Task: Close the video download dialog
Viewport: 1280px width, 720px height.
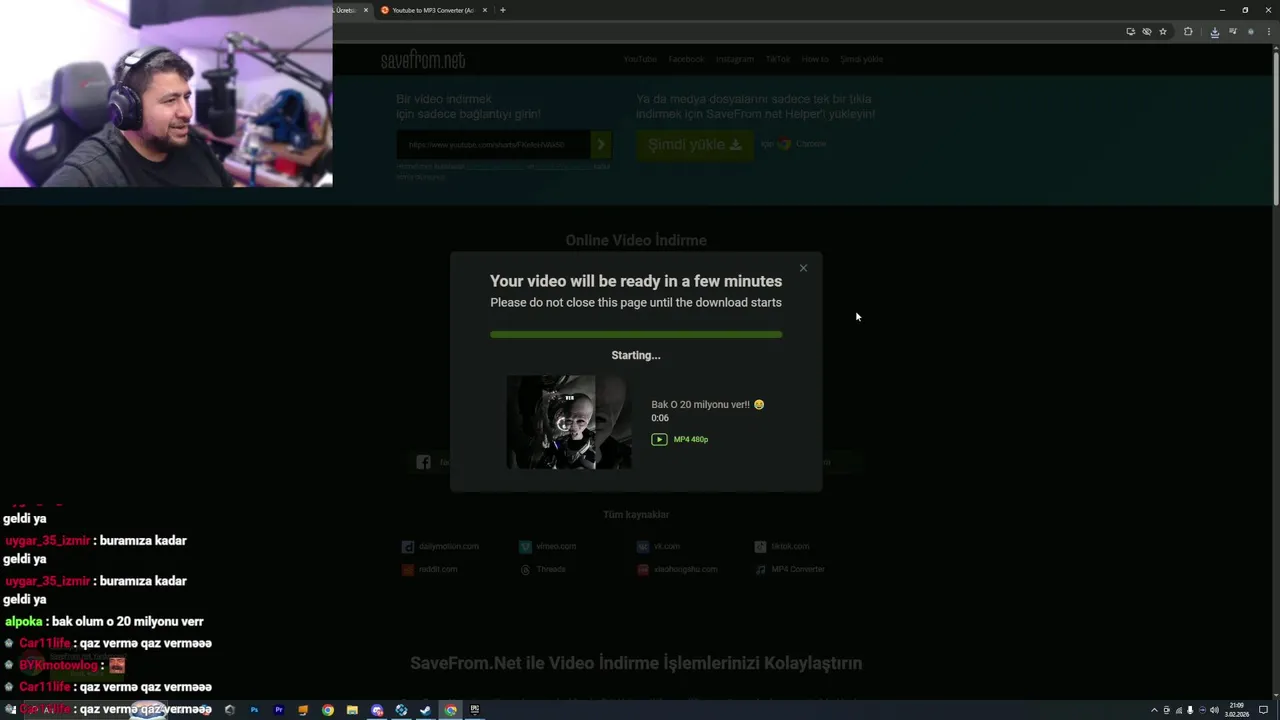Action: coord(803,268)
